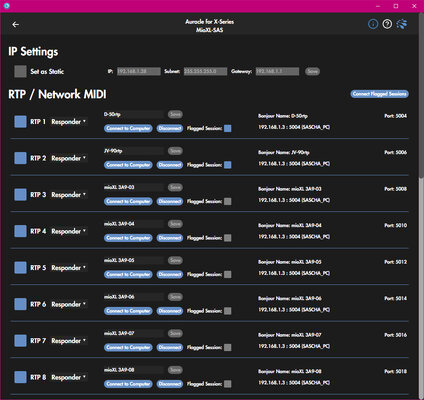Toggle the RTP 1 enable square
The height and width of the screenshot is (400, 424).
tap(20, 122)
